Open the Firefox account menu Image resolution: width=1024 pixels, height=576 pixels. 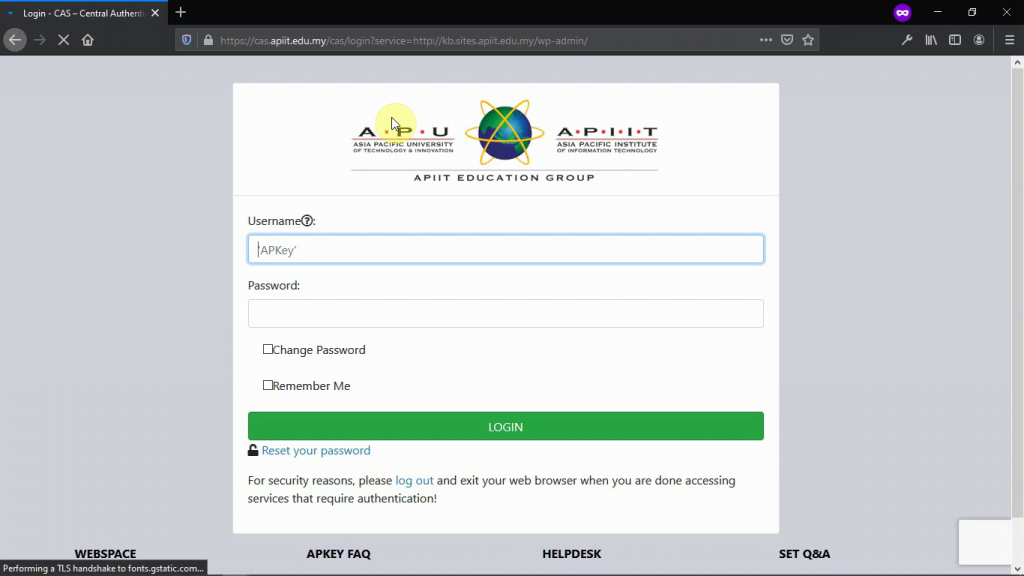point(979,40)
